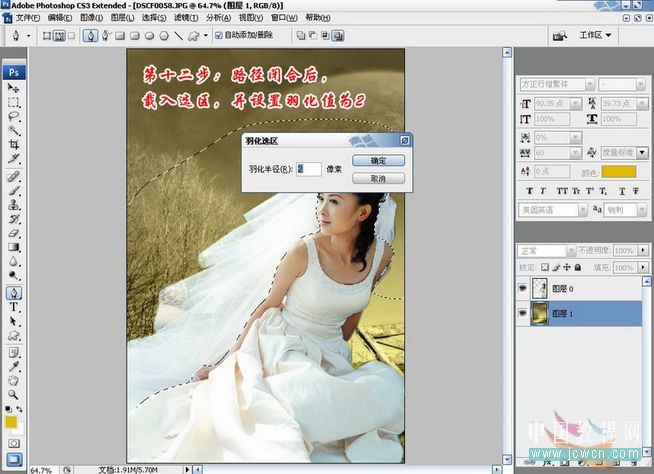Select the Type tool
Viewport: 654px width, 474px height.
[14, 308]
